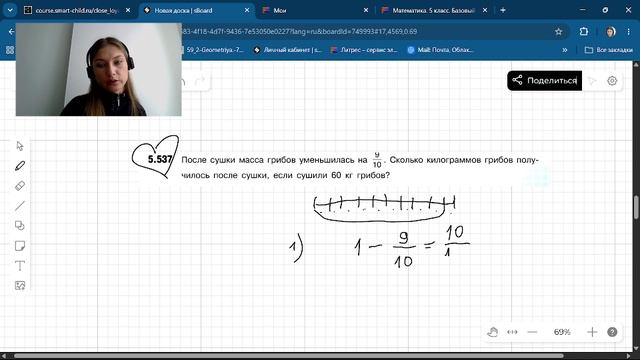Click the presentation play arrow icon

click(x=592, y=81)
